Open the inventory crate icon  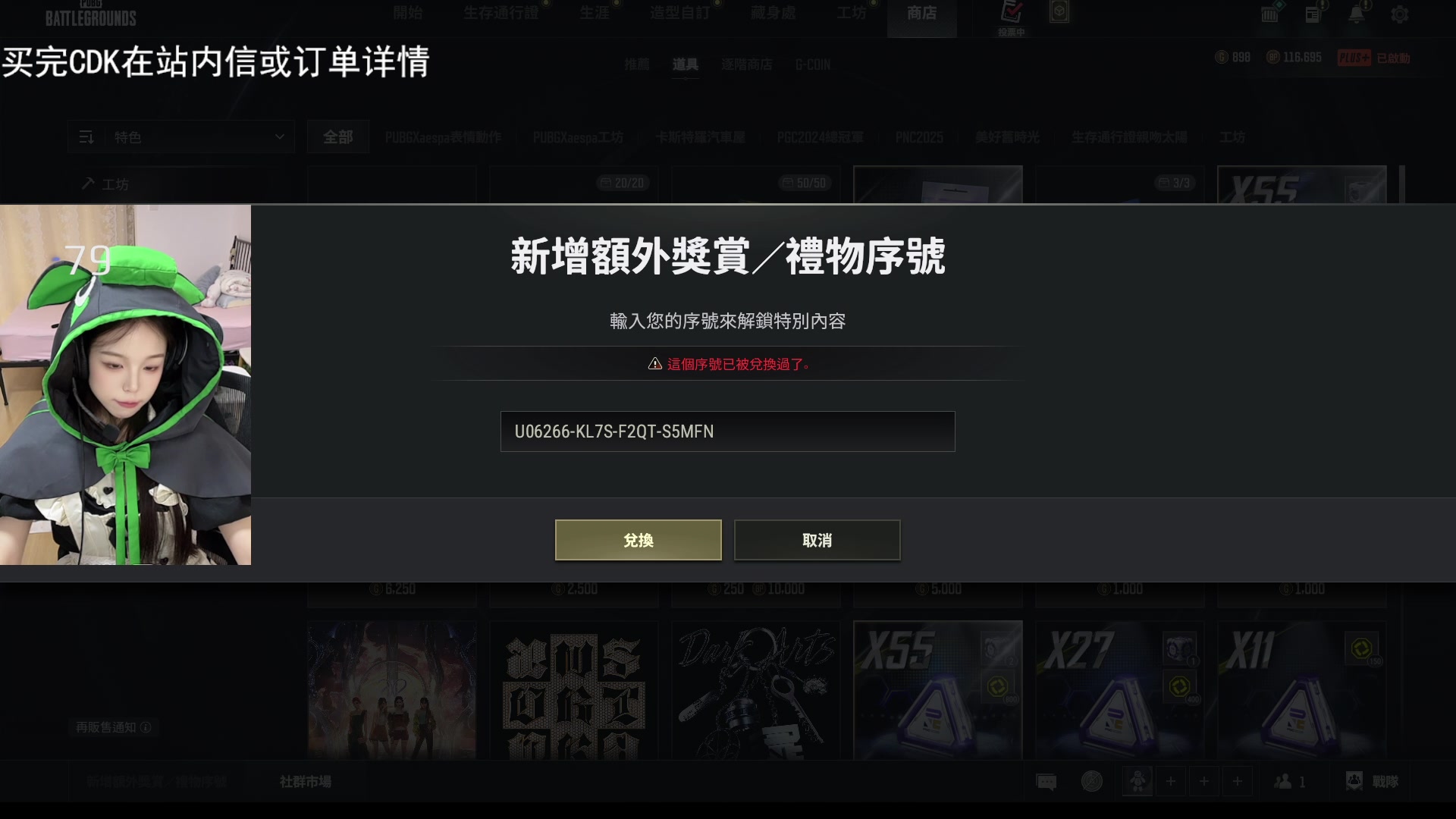(1270, 14)
